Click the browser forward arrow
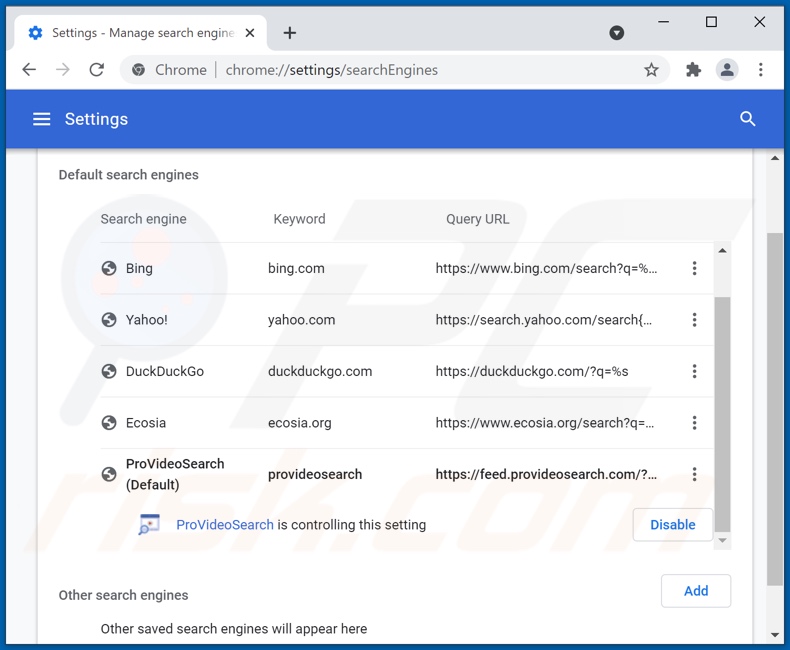The height and width of the screenshot is (650, 790). [x=63, y=70]
